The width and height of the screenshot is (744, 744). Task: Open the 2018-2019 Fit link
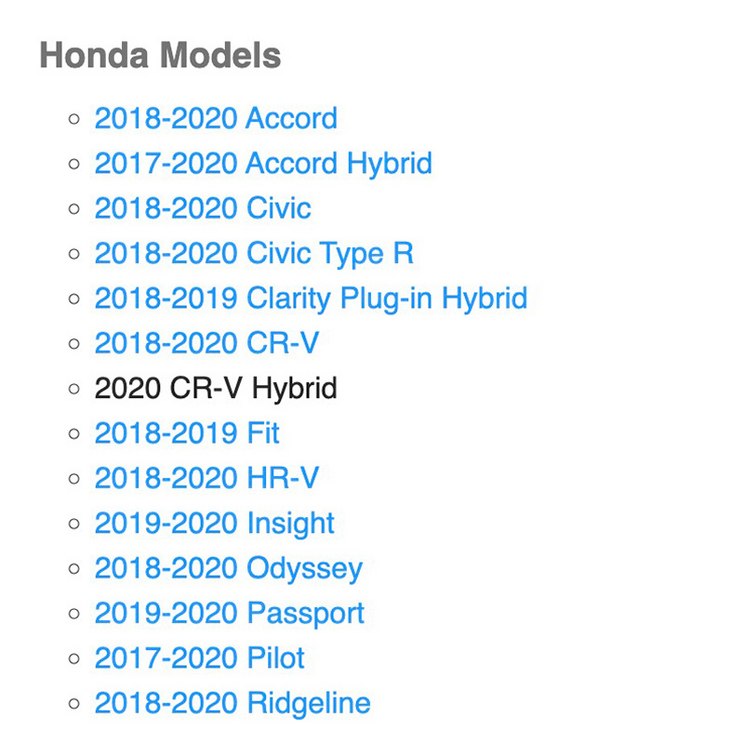186,433
